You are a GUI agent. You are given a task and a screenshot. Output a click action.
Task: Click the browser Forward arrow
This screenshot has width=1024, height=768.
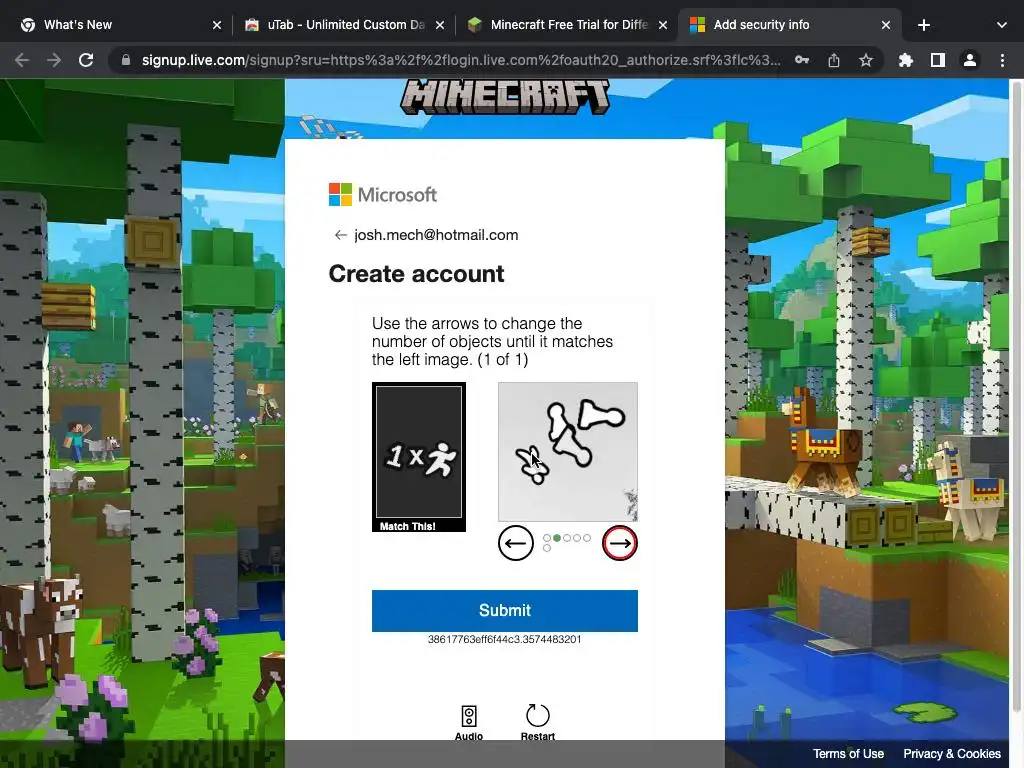54,60
